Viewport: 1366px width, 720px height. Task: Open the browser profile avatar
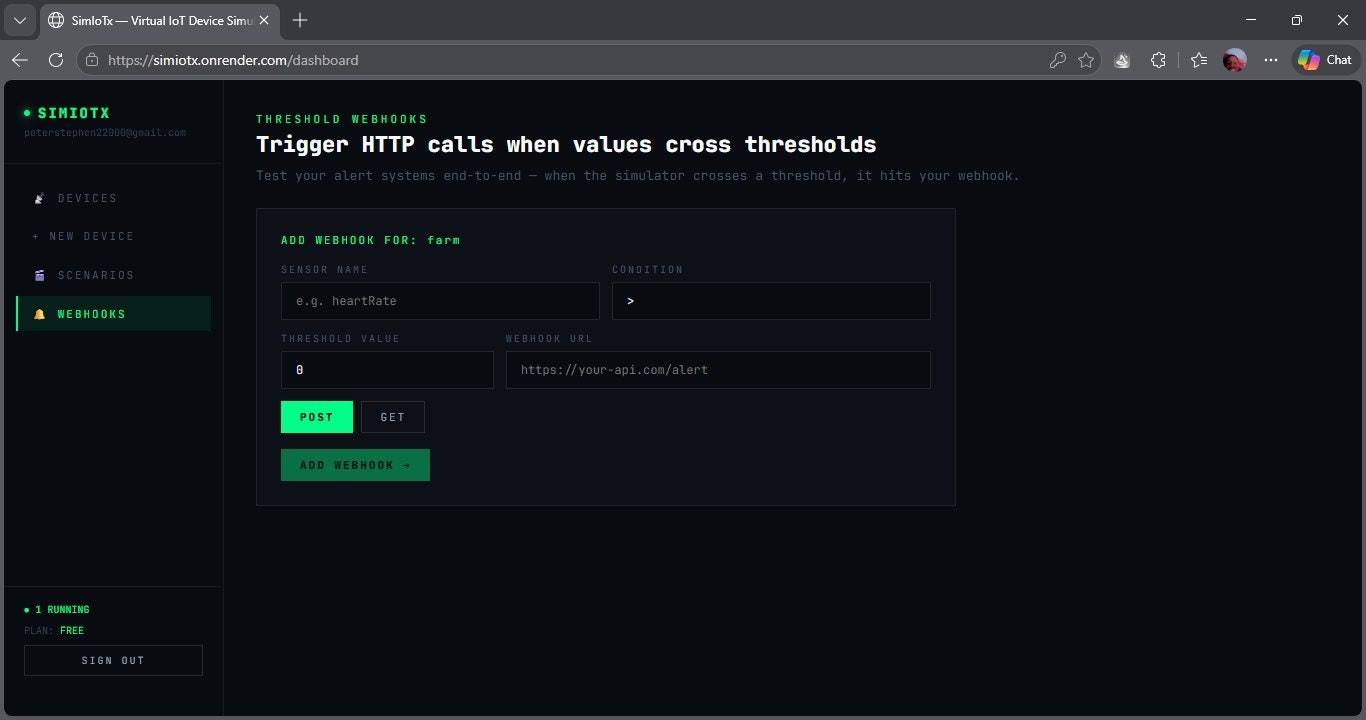coord(1235,60)
